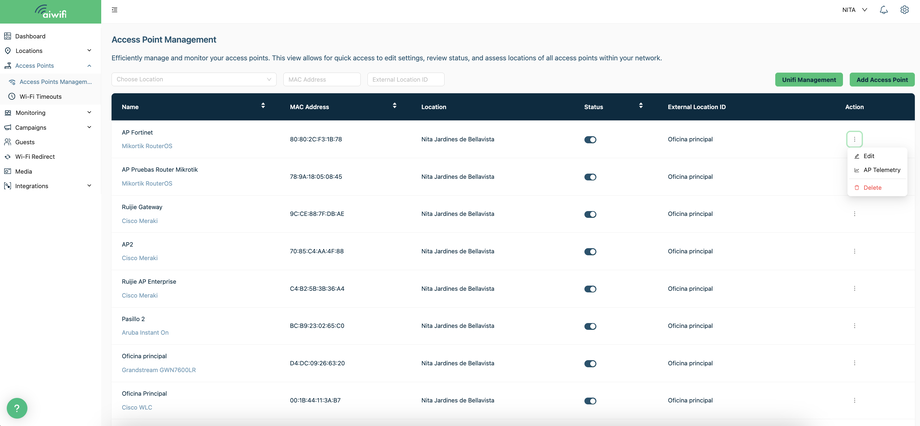
Task: Click MAC address 80:80:2C:F3:1B:78
Action: [316, 140]
